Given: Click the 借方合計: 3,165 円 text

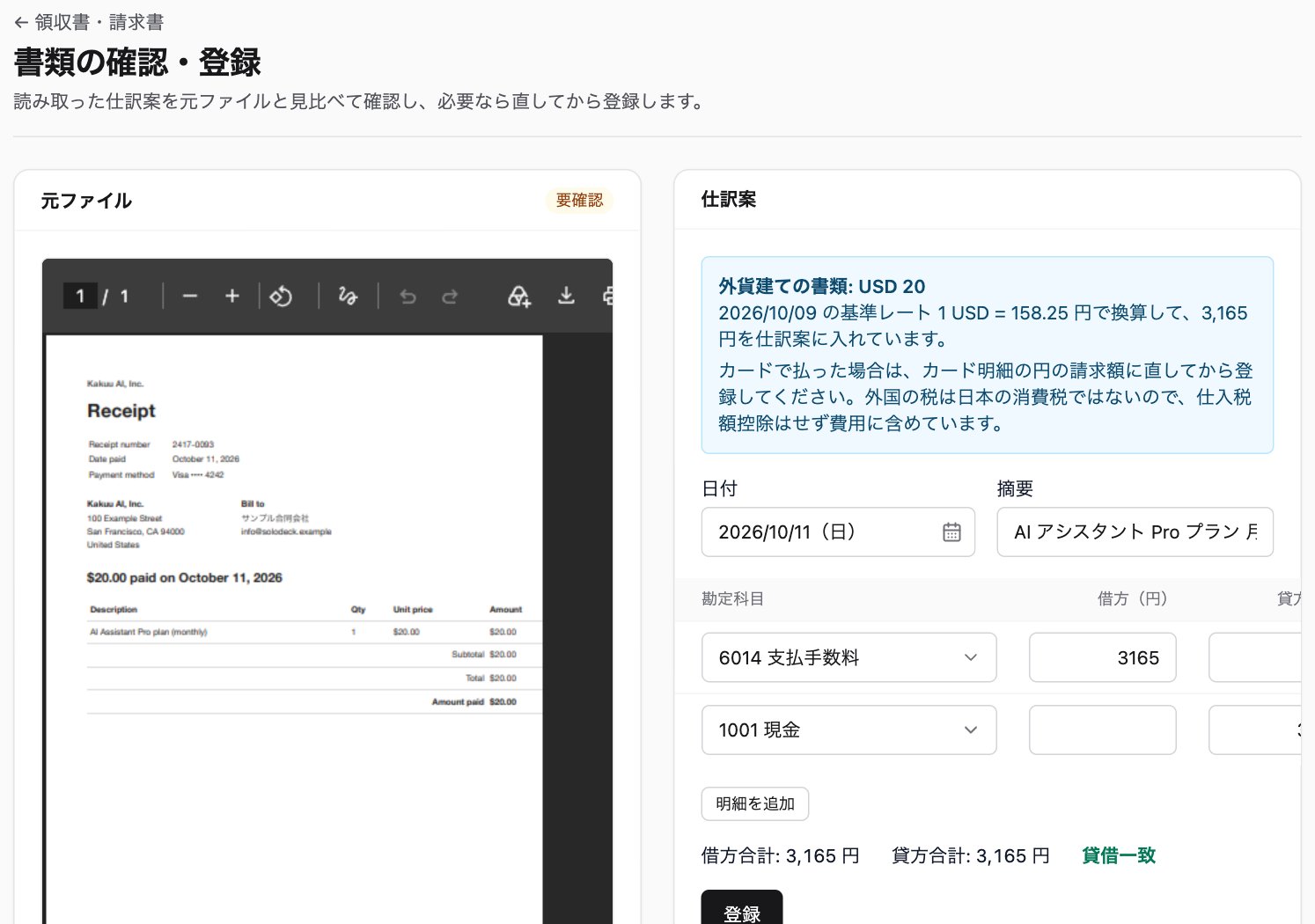Looking at the screenshot, I should click(x=781, y=855).
